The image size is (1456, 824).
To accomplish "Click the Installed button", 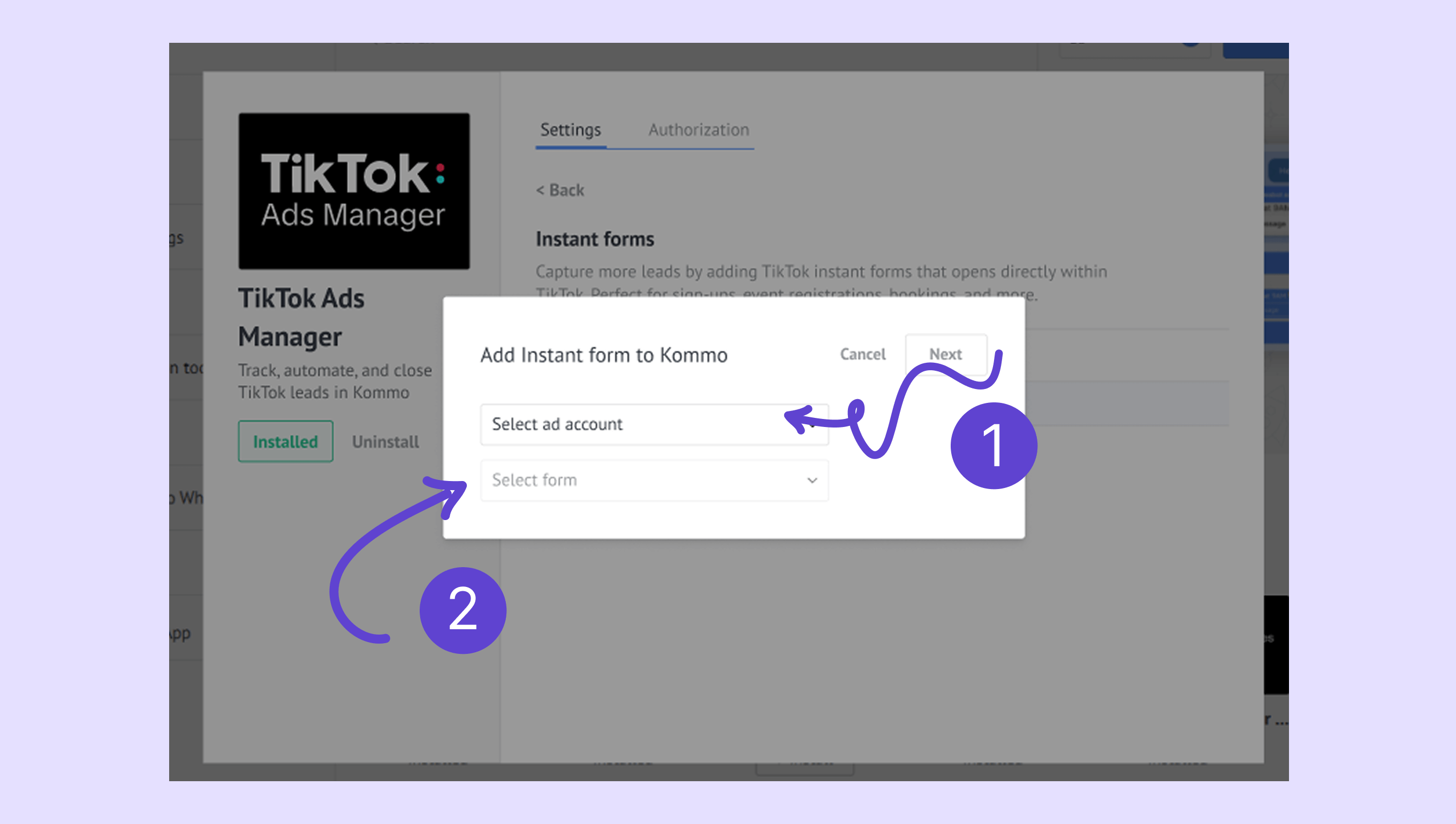I will coord(285,441).
